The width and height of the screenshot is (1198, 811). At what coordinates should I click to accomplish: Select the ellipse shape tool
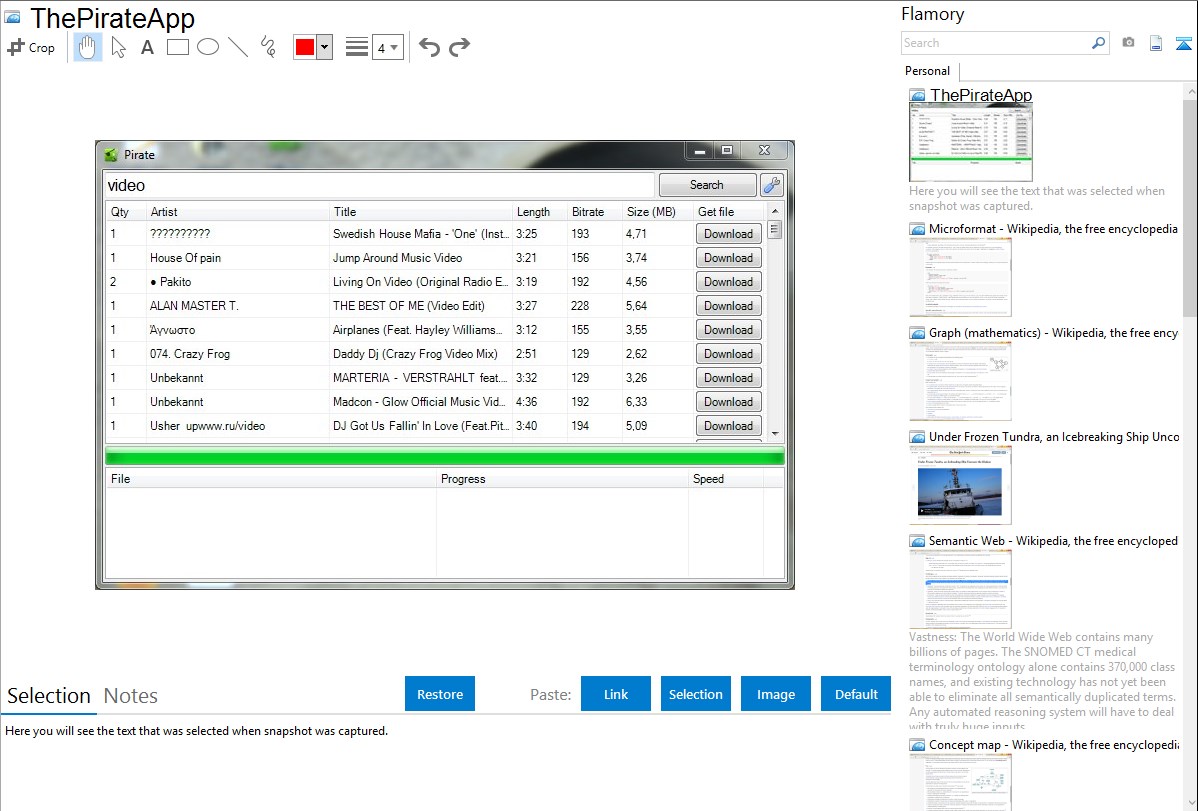[207, 47]
